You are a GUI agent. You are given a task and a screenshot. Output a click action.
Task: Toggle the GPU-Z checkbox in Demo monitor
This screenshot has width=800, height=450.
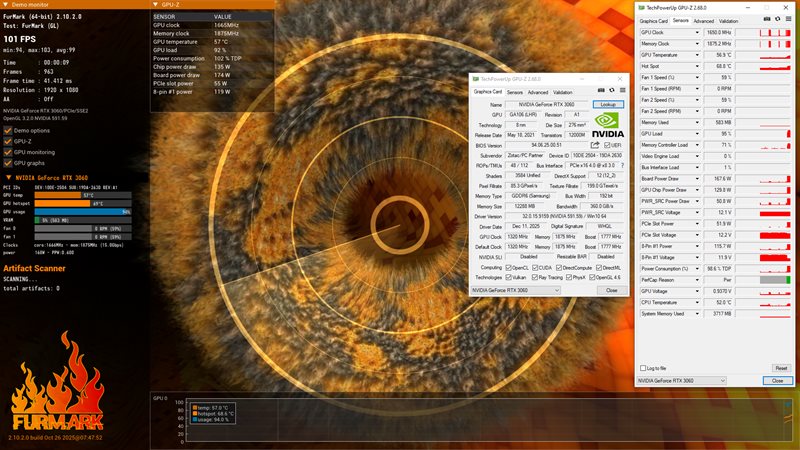click(x=8, y=141)
